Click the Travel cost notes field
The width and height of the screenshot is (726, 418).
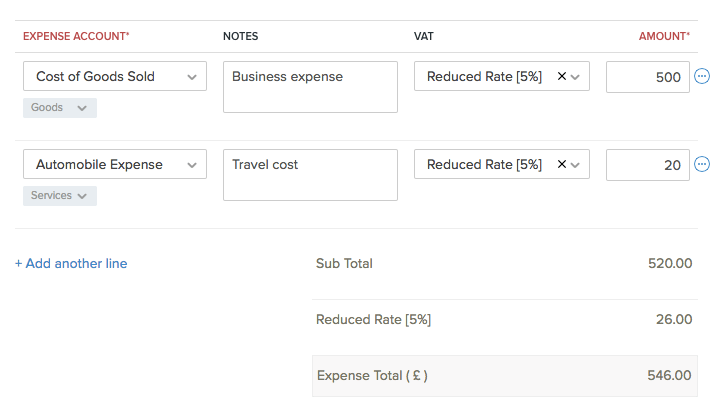point(310,175)
